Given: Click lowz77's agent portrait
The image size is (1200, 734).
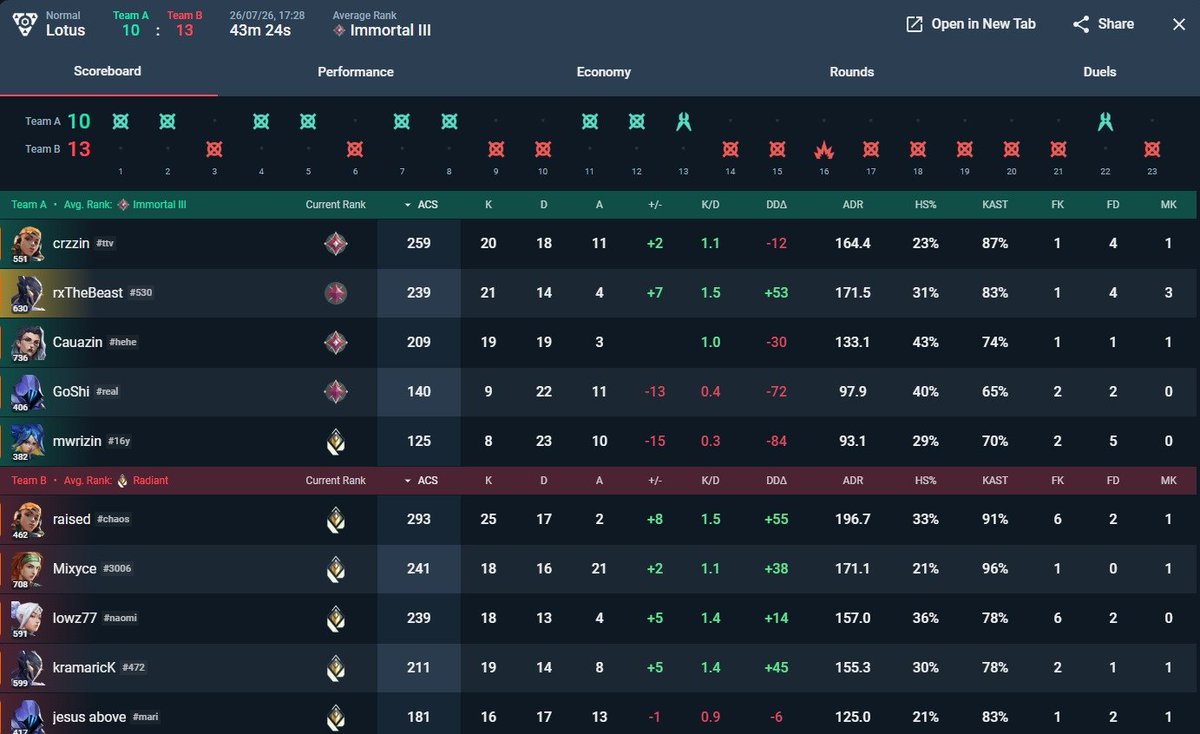Looking at the screenshot, I should tap(27, 618).
